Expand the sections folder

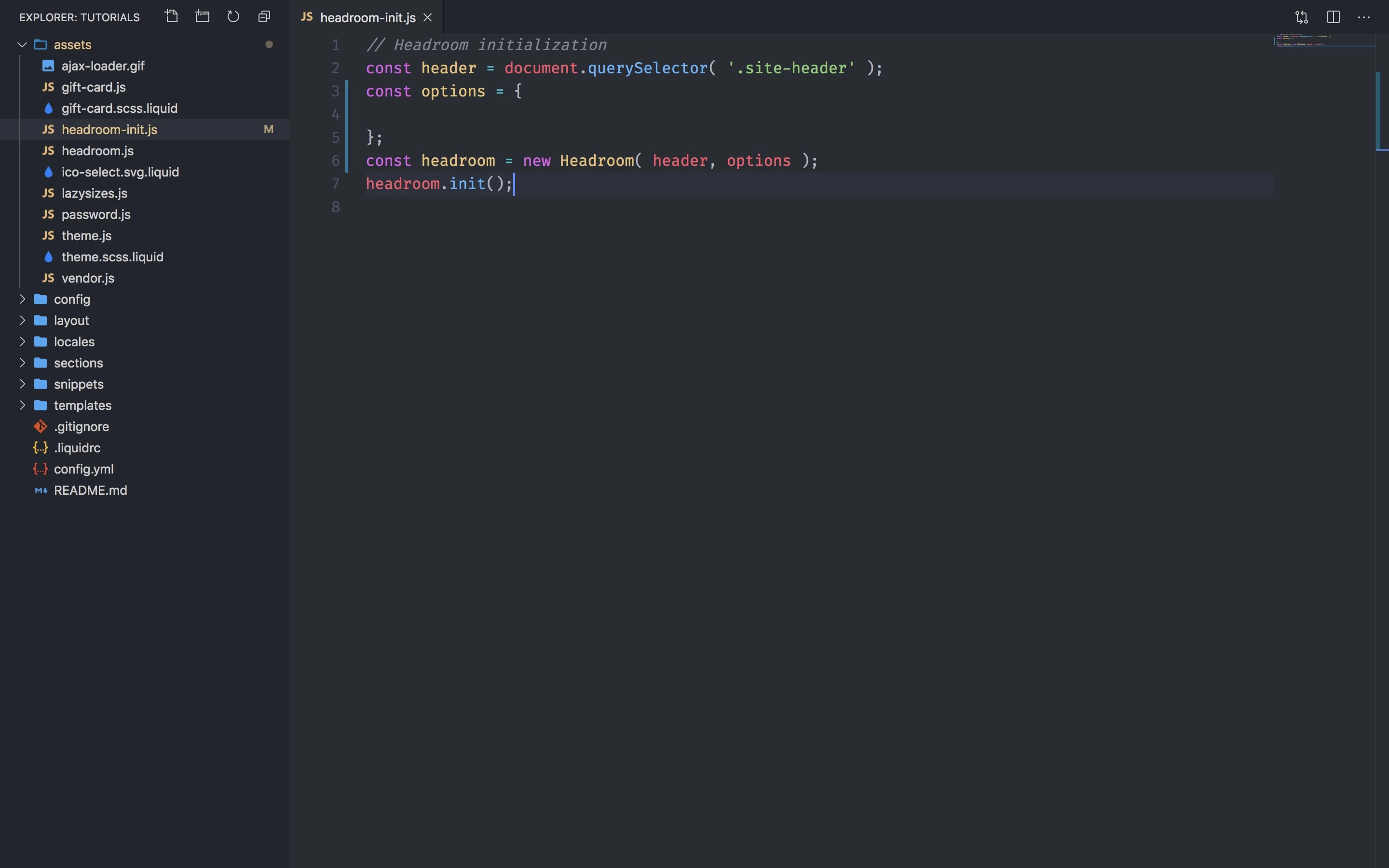tap(22, 362)
